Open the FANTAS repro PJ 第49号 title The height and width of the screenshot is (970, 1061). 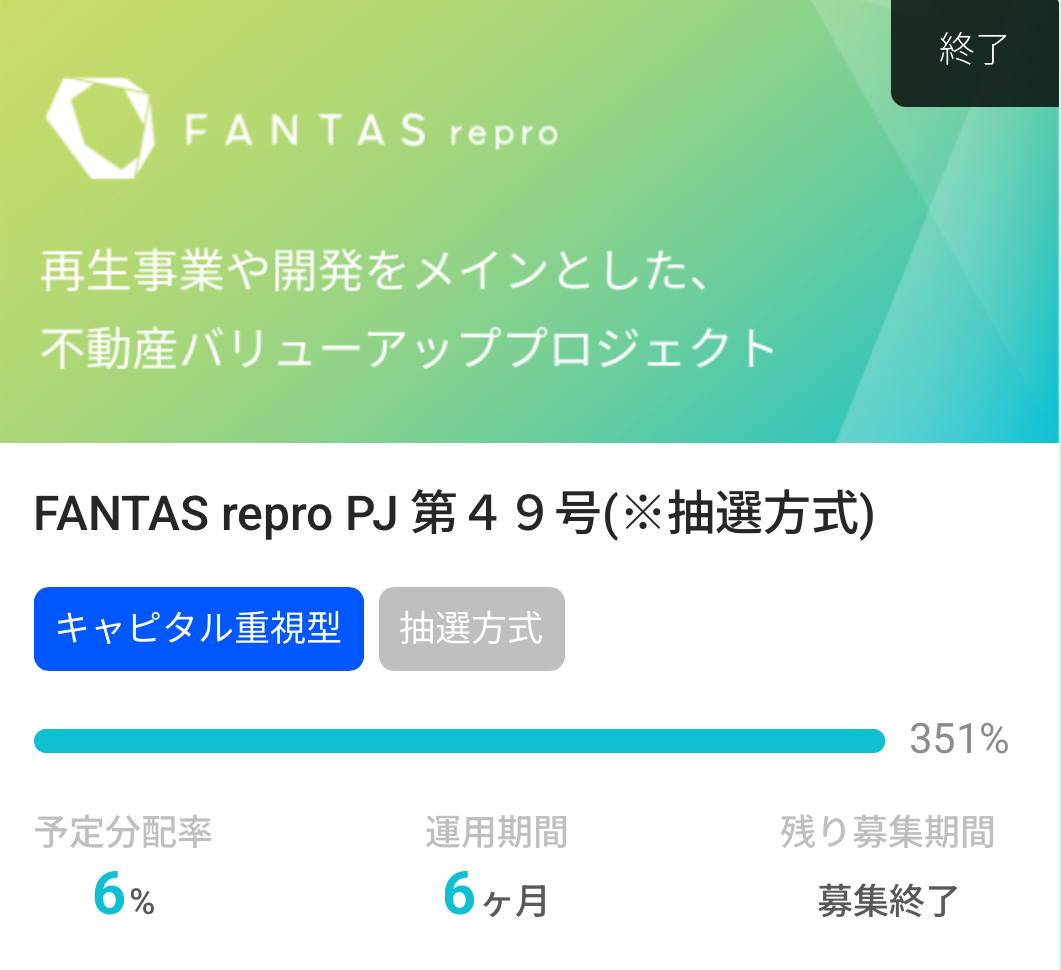click(454, 513)
